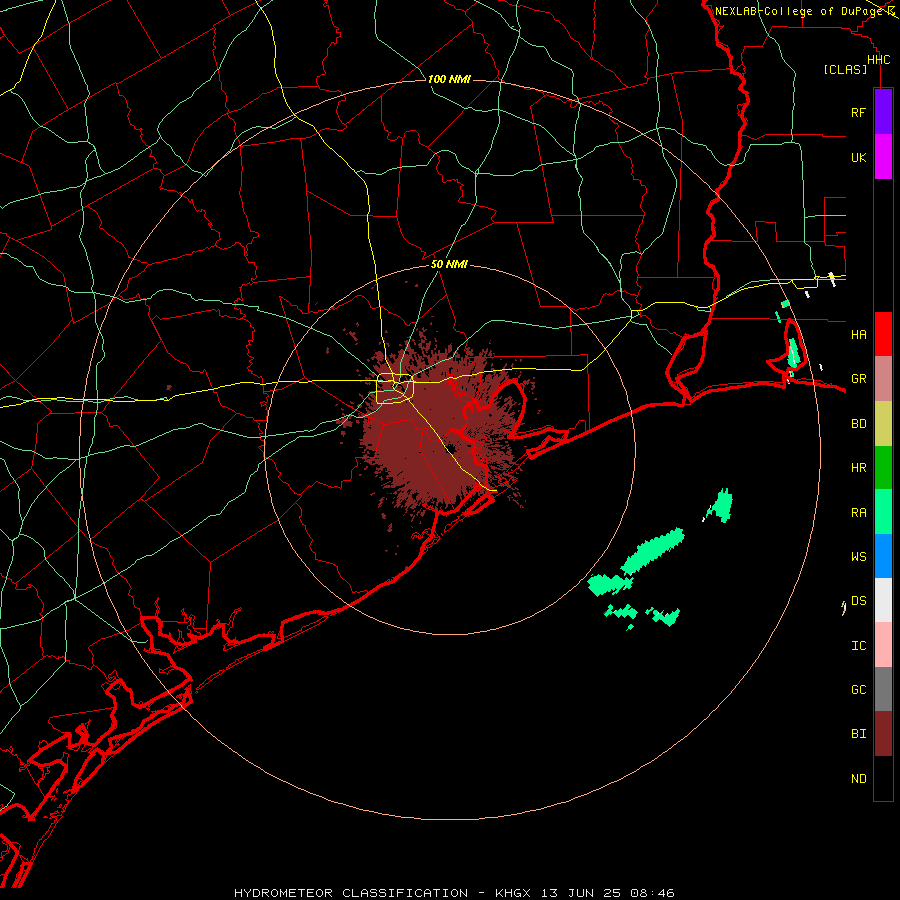The image size is (900, 900).
Task: Click the IC pink legend swatch
Action: [x=883, y=645]
